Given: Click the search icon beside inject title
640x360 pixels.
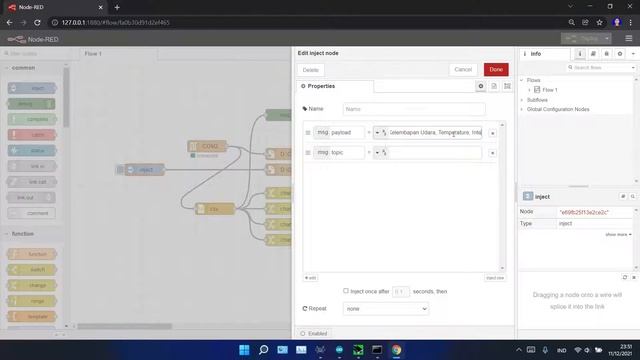Looking at the screenshot, I should (x=633, y=196).
